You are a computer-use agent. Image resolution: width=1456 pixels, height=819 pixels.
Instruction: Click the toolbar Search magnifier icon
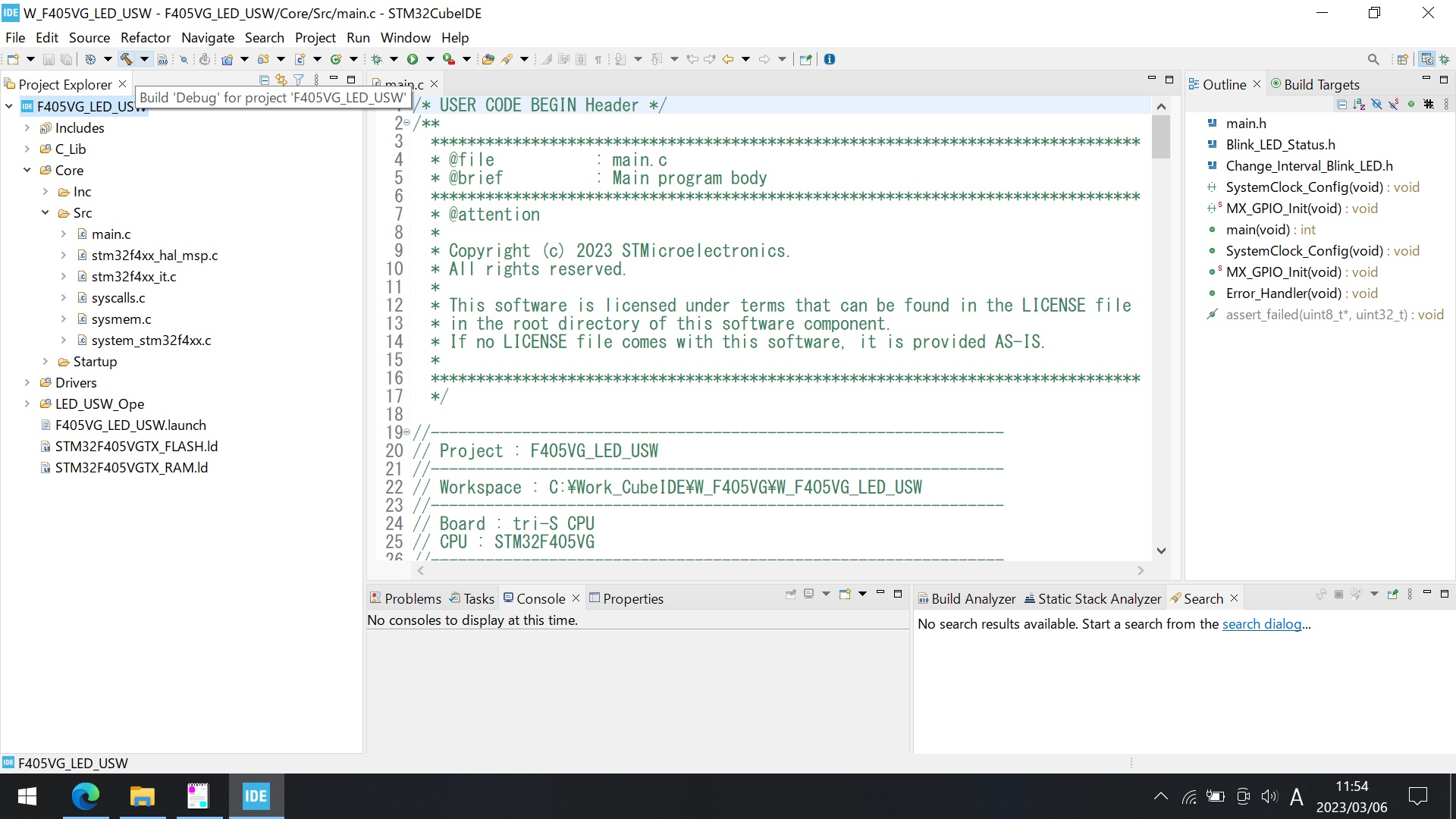tap(1373, 59)
